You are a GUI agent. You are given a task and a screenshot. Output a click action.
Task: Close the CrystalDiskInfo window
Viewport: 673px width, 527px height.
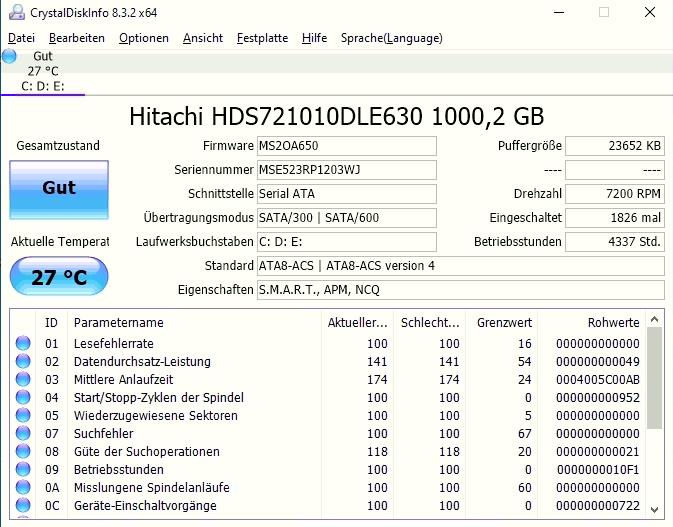click(650, 12)
